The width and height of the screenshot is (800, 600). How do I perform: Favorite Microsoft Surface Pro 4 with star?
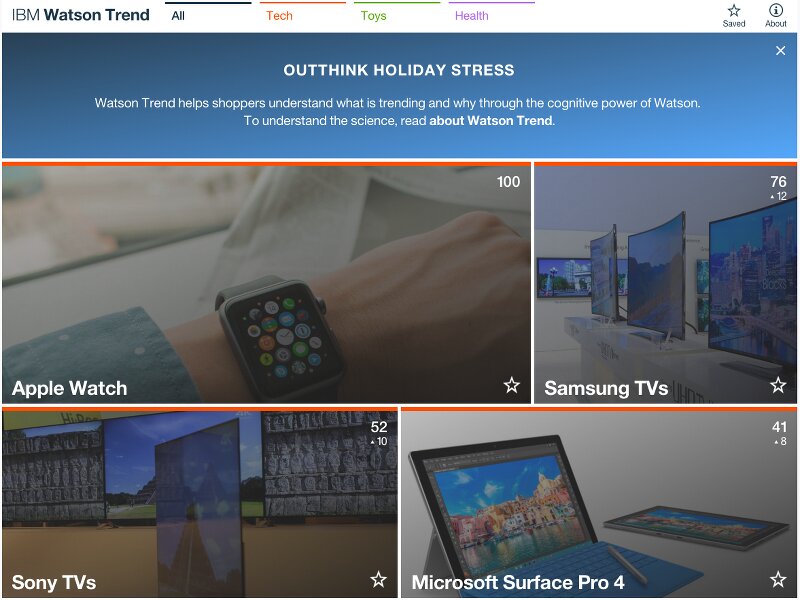point(778,579)
